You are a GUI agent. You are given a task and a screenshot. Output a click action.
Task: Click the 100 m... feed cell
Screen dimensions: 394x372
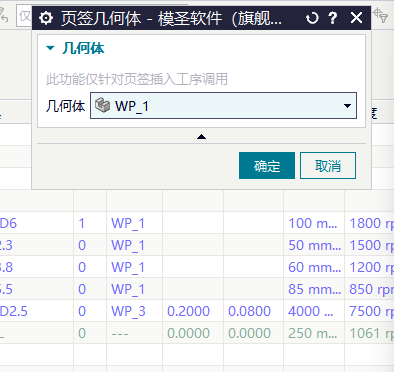(x=313, y=223)
